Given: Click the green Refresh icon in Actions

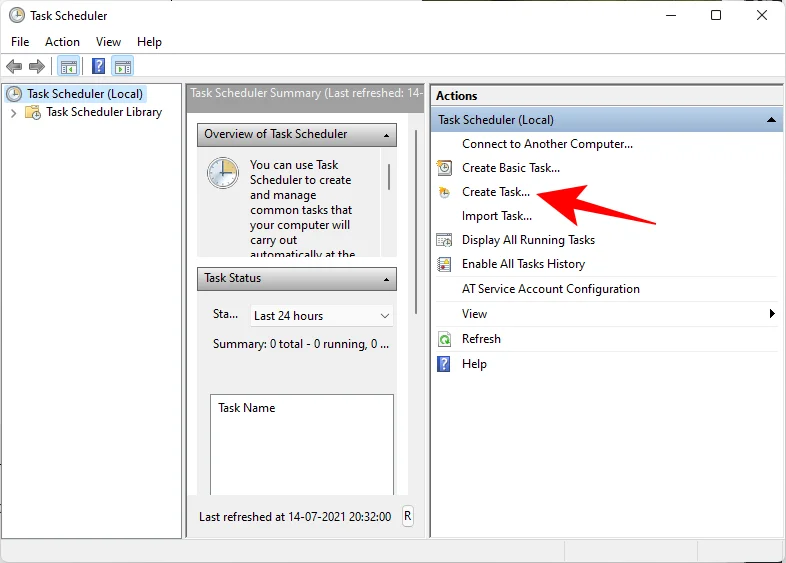Looking at the screenshot, I should coord(445,340).
